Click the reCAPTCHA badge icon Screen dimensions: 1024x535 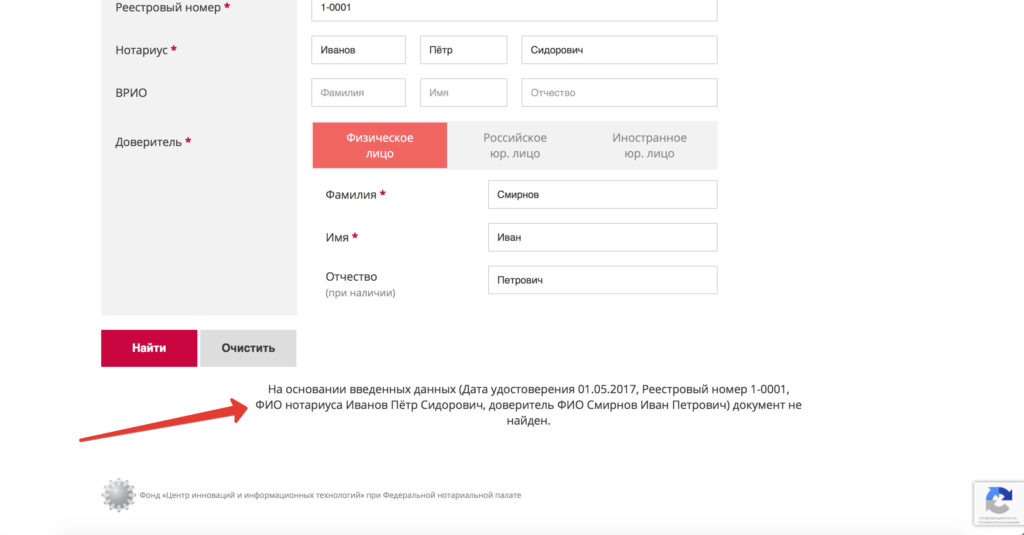(x=998, y=502)
